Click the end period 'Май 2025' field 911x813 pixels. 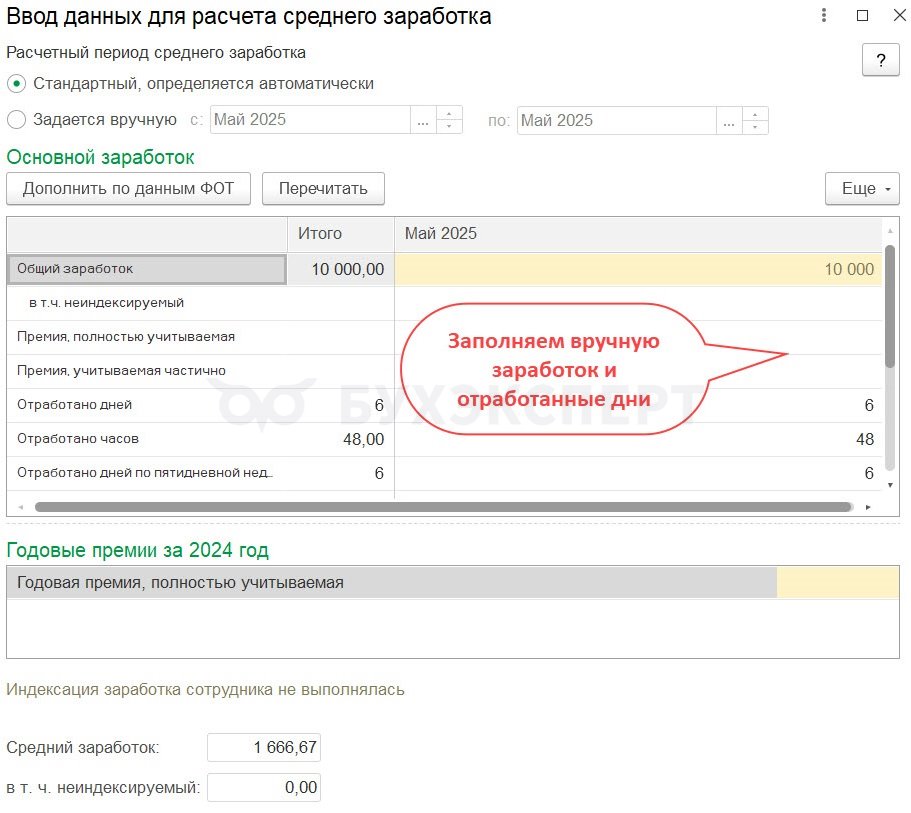point(616,120)
